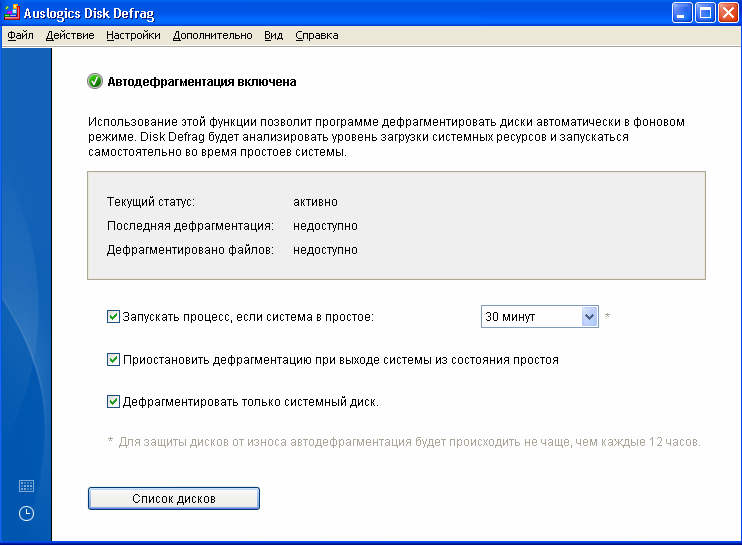Minimize the Disk Defrag window
Image resolution: width=742 pixels, height=546 pixels.
[681, 14]
